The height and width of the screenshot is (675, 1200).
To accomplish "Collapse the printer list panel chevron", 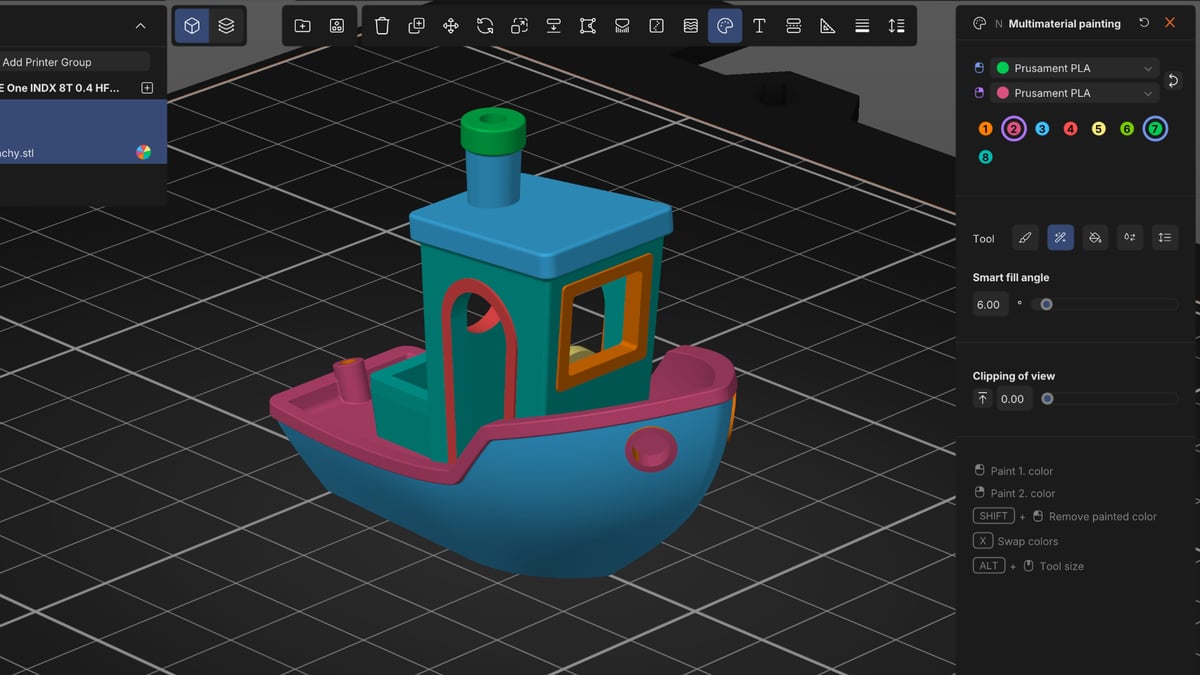I will [x=140, y=26].
